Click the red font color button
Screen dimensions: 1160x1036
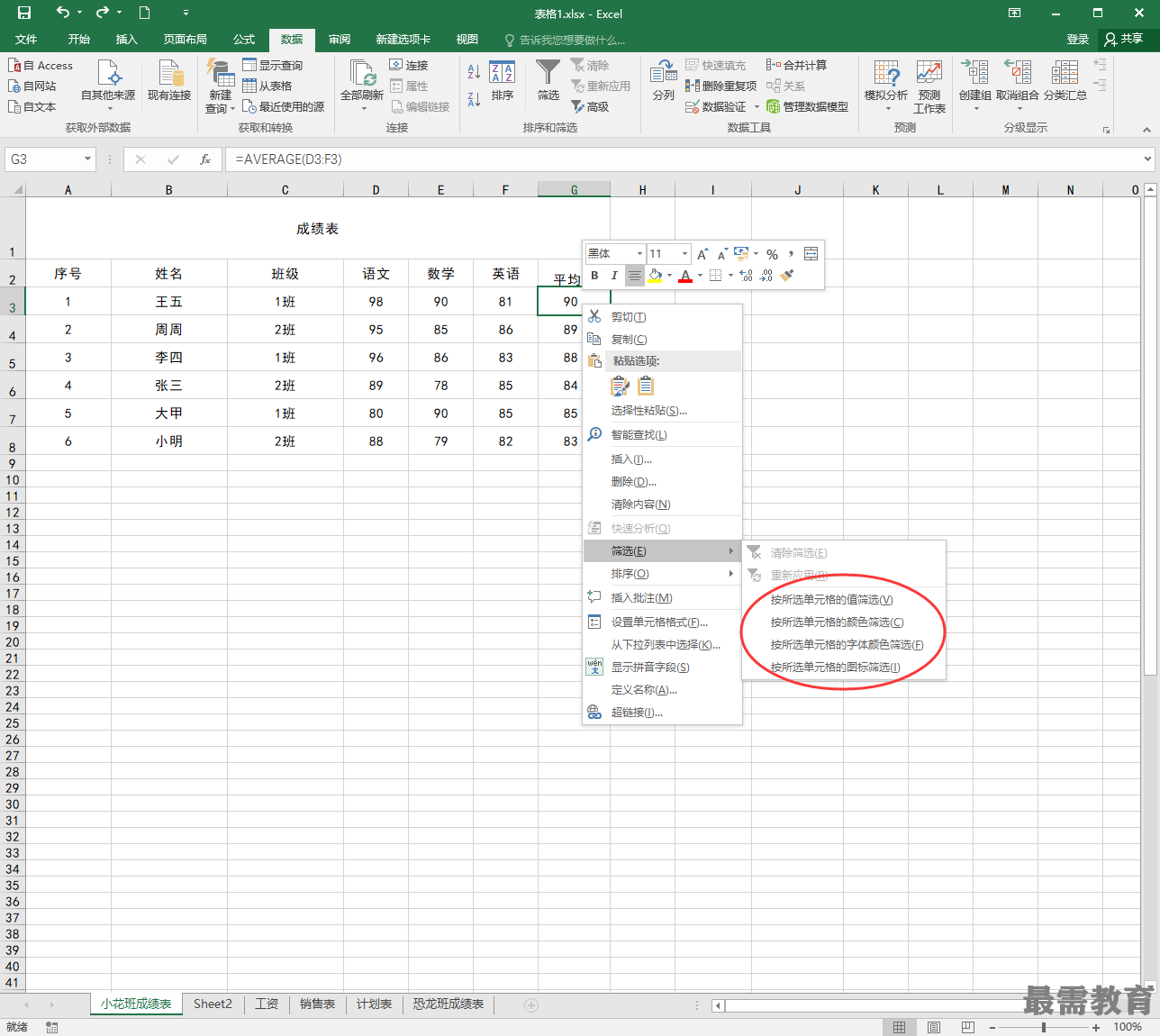coord(685,276)
